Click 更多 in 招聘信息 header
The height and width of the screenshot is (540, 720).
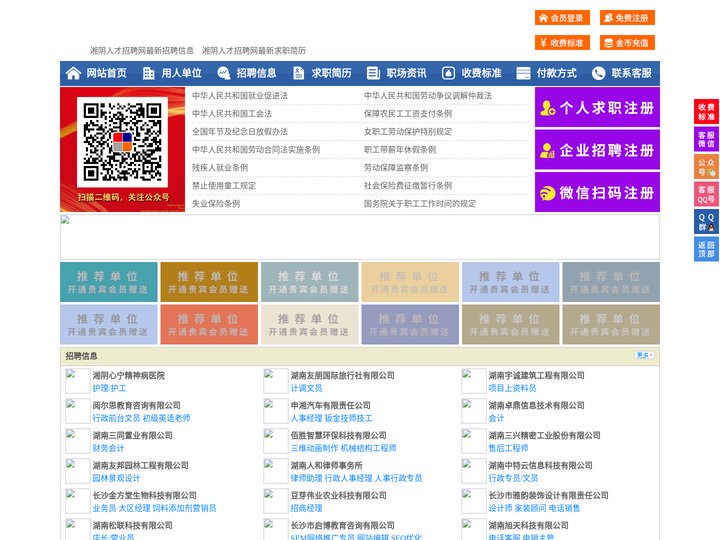643,355
